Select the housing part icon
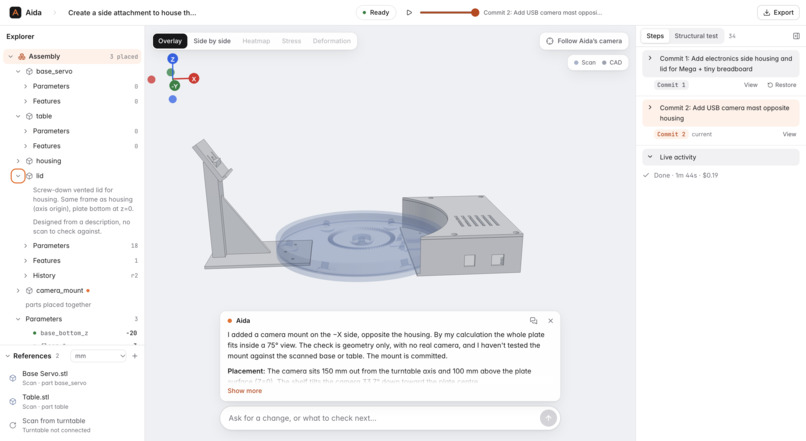 [x=29, y=161]
